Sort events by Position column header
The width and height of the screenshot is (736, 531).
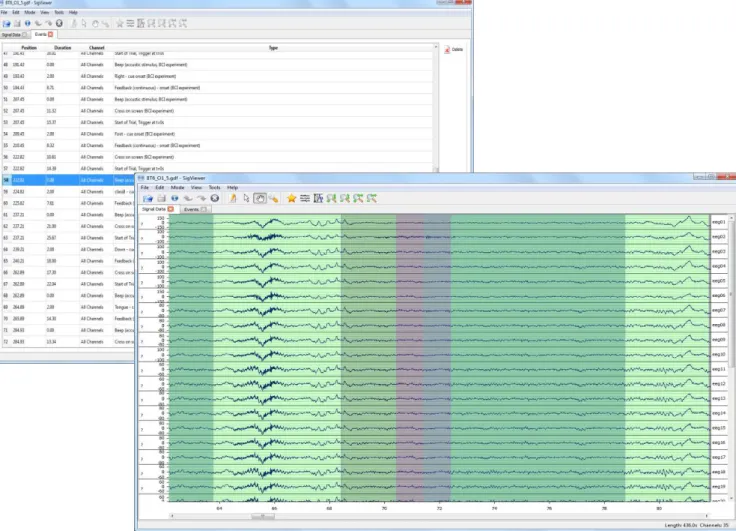tap(29, 48)
